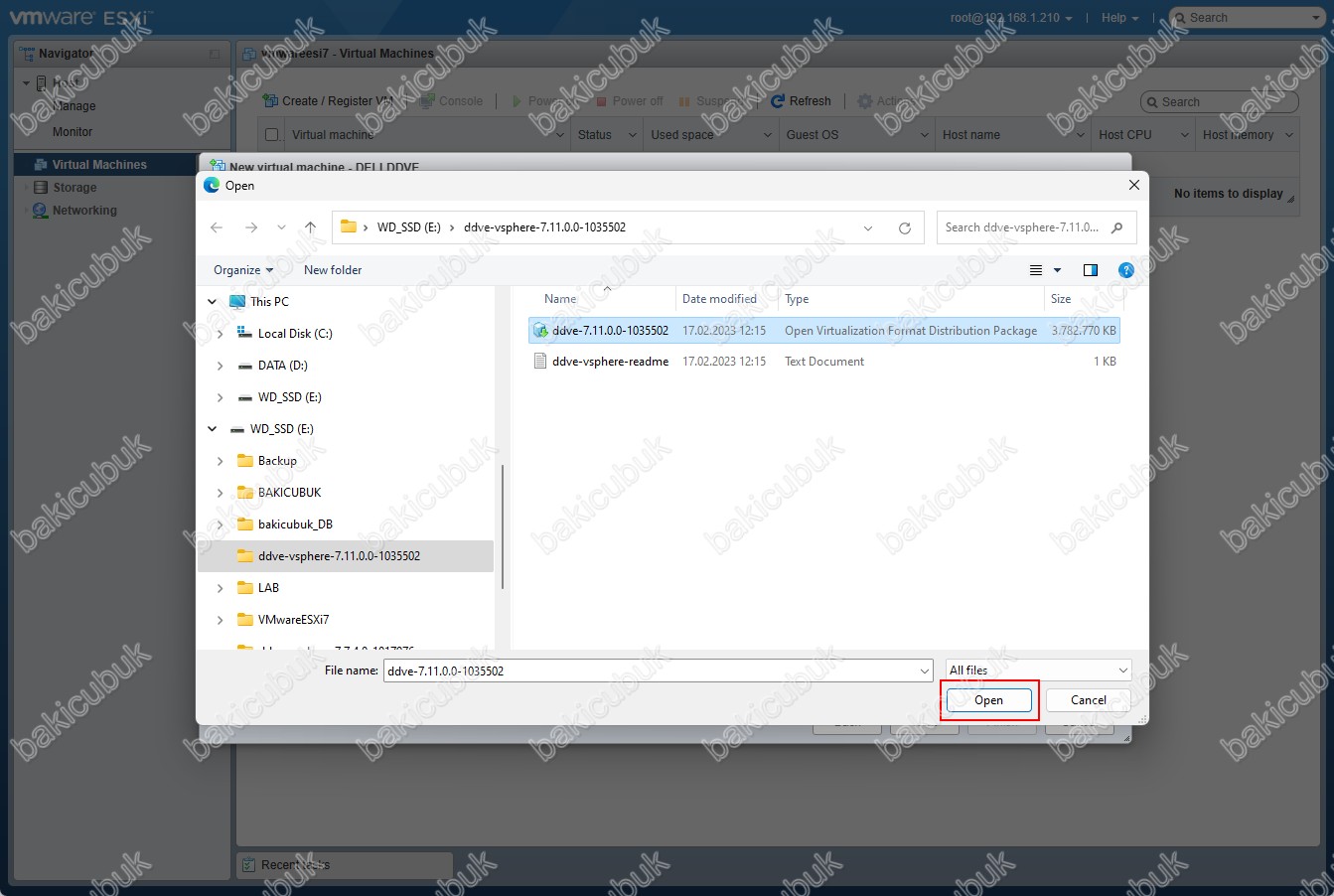Viewport: 1334px width, 896px height.
Task: Select the VMwareESXi7 folder
Action: [x=293, y=620]
